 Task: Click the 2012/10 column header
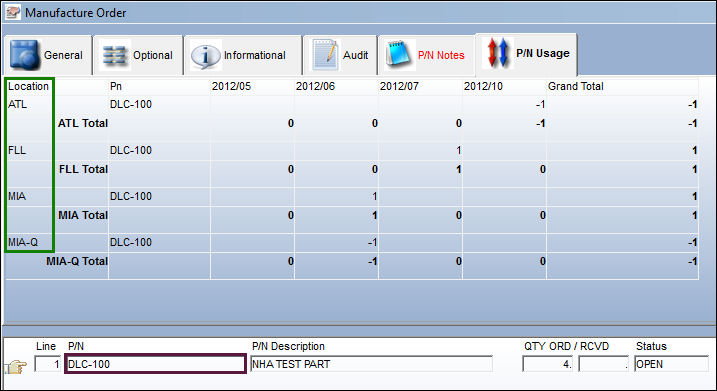tap(483, 86)
